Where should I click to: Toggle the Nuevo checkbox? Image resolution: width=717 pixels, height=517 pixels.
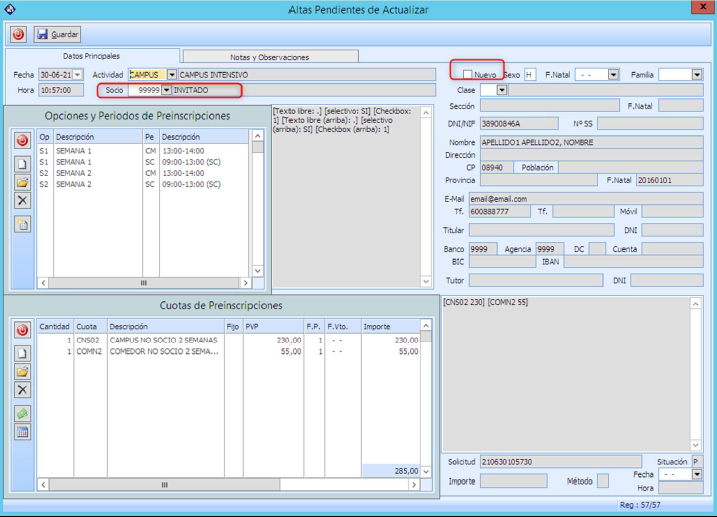point(467,75)
